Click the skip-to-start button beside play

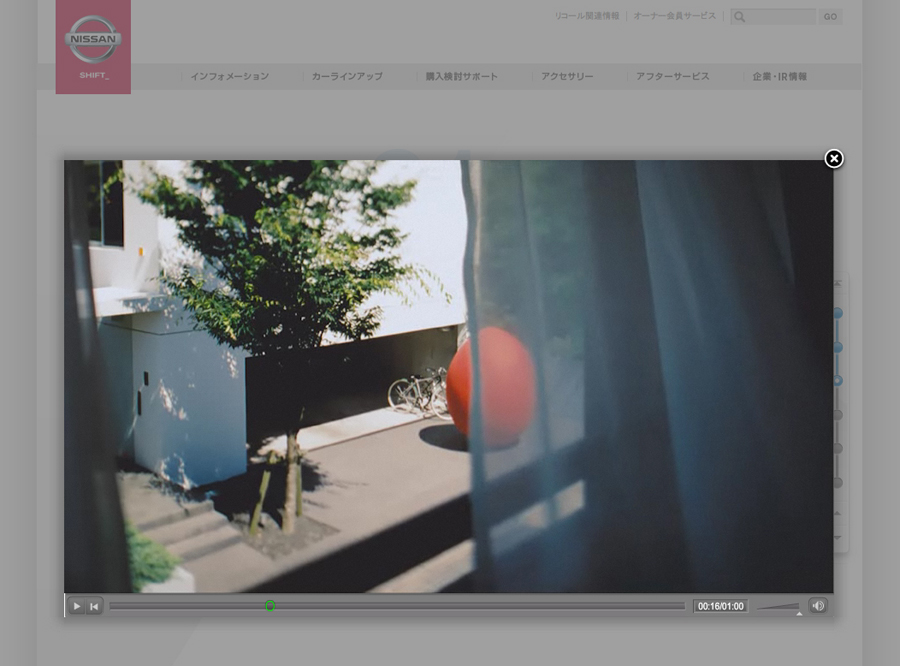[x=94, y=606]
